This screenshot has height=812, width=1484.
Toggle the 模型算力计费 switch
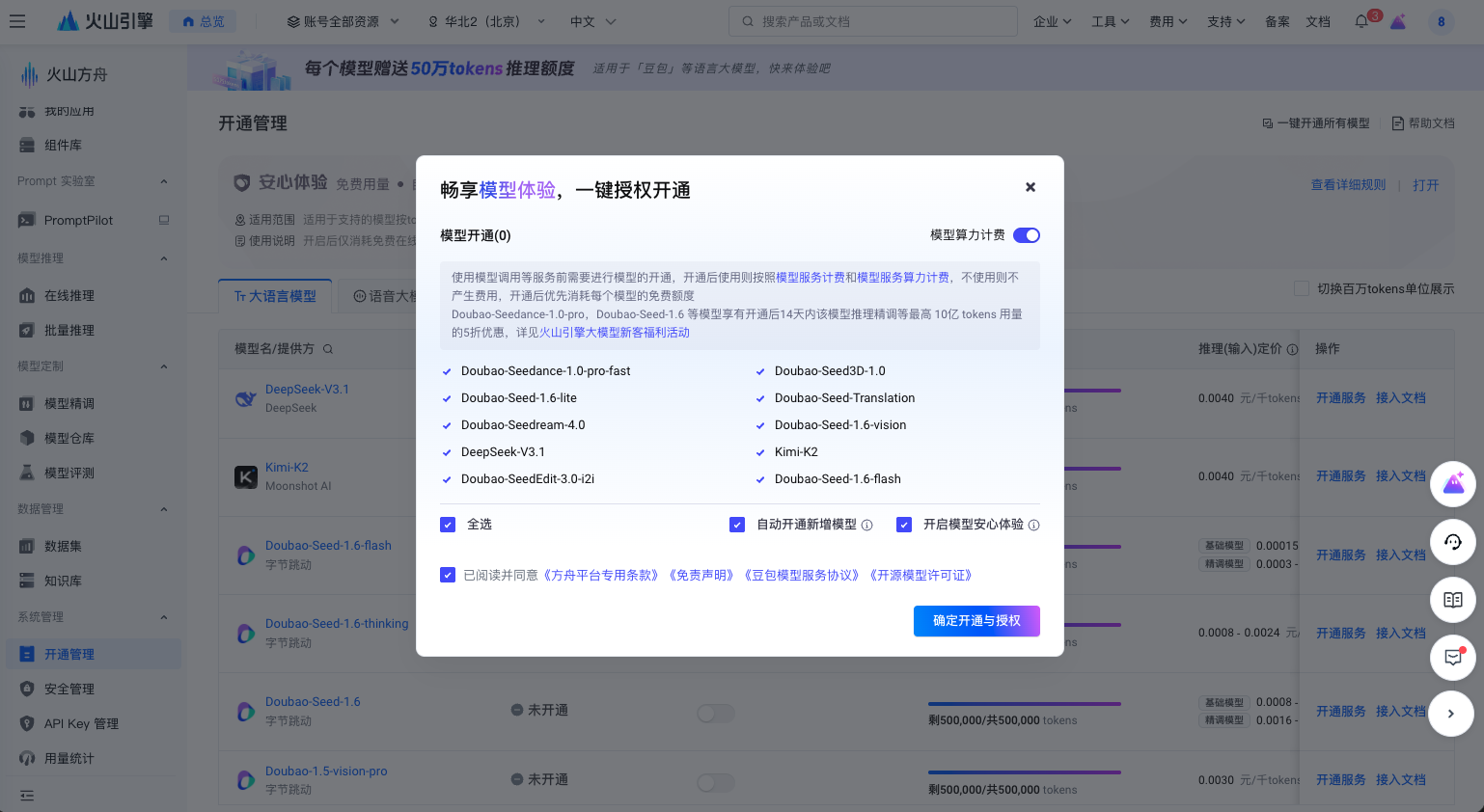coord(1027,235)
